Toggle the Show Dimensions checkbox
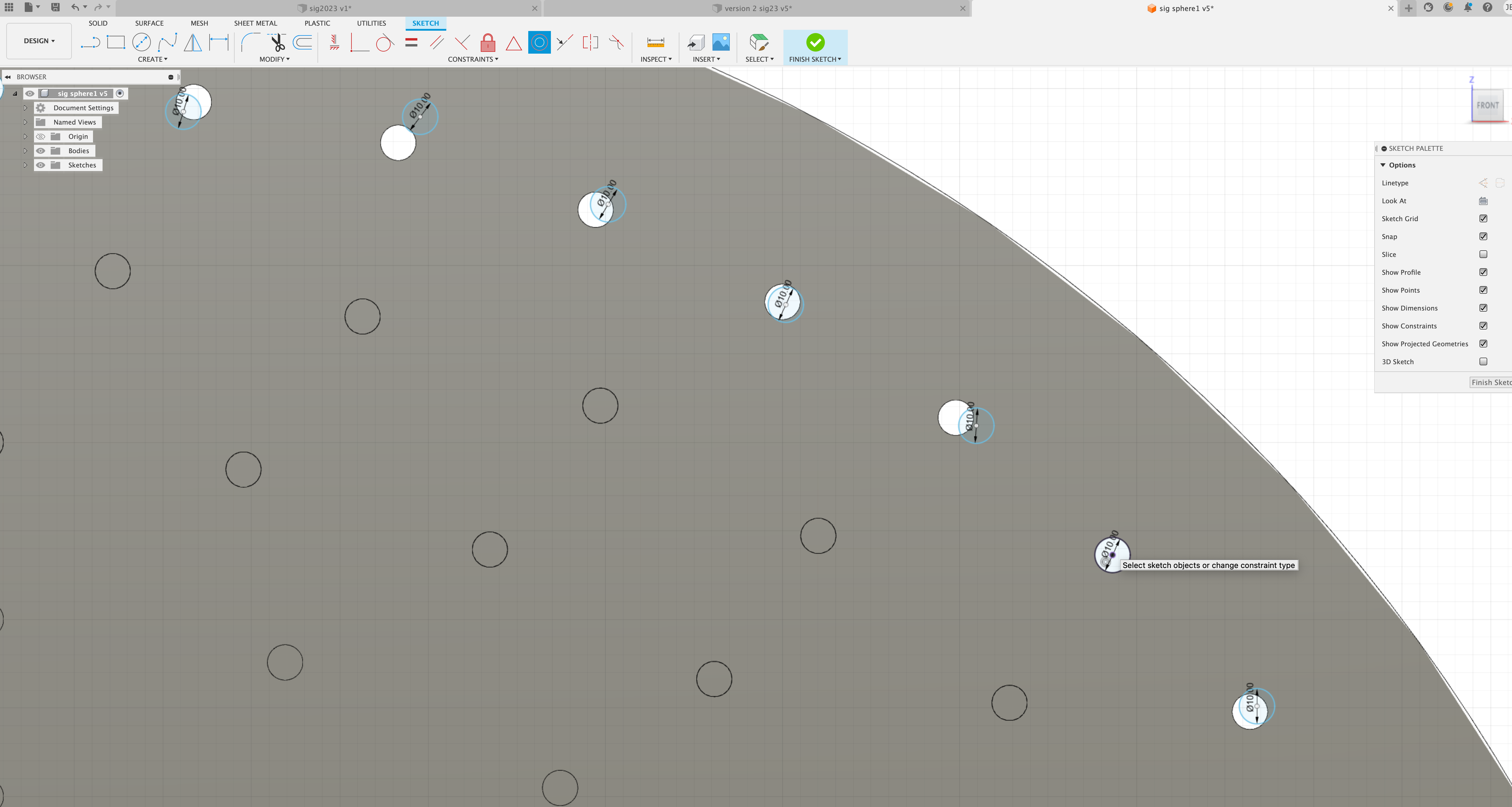 click(x=1483, y=308)
